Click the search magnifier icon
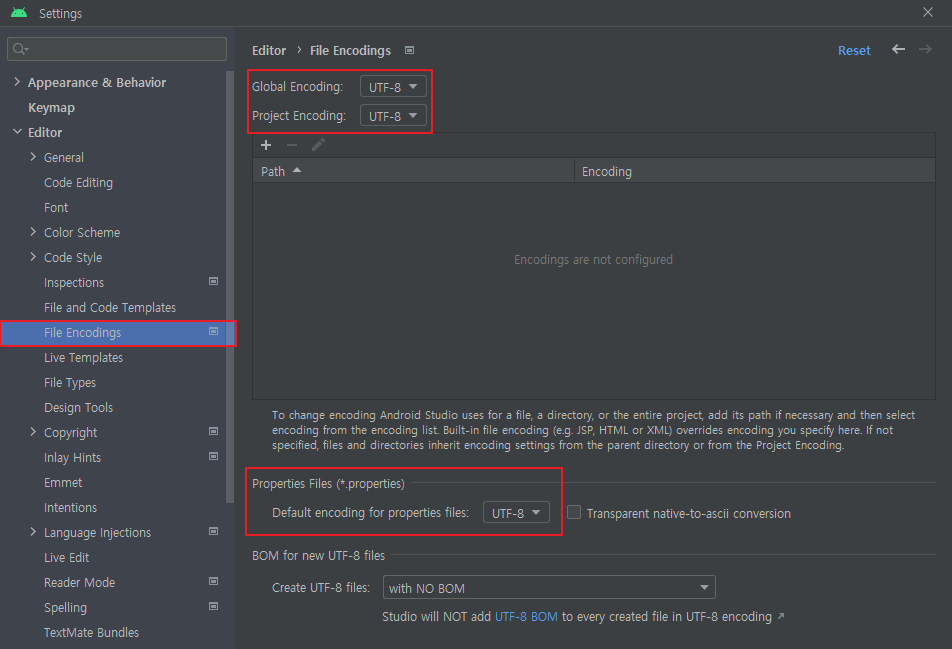 click(x=20, y=49)
